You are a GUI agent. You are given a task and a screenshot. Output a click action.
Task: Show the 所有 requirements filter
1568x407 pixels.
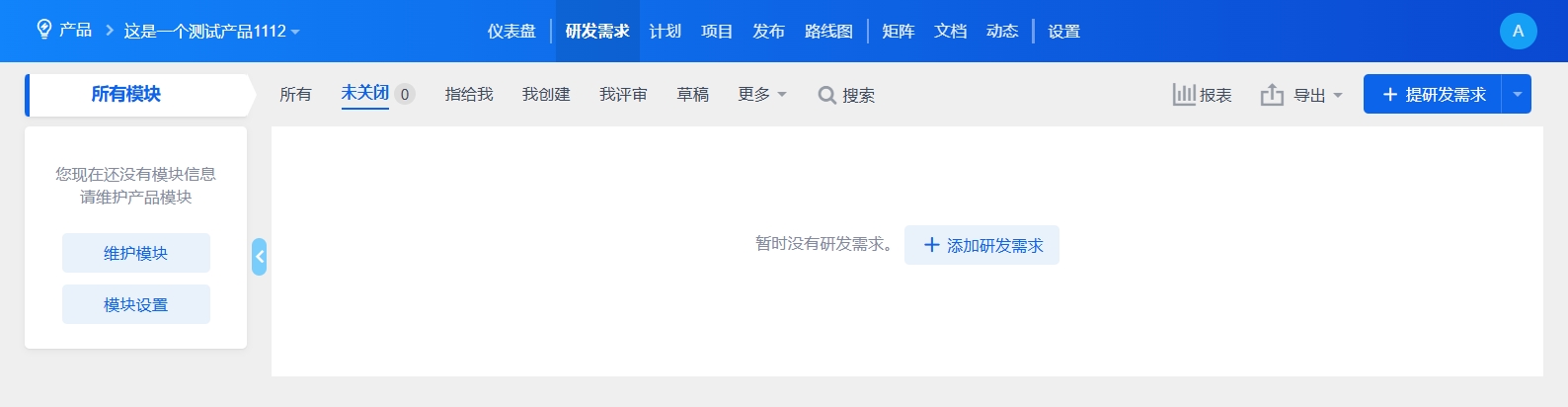[x=295, y=95]
